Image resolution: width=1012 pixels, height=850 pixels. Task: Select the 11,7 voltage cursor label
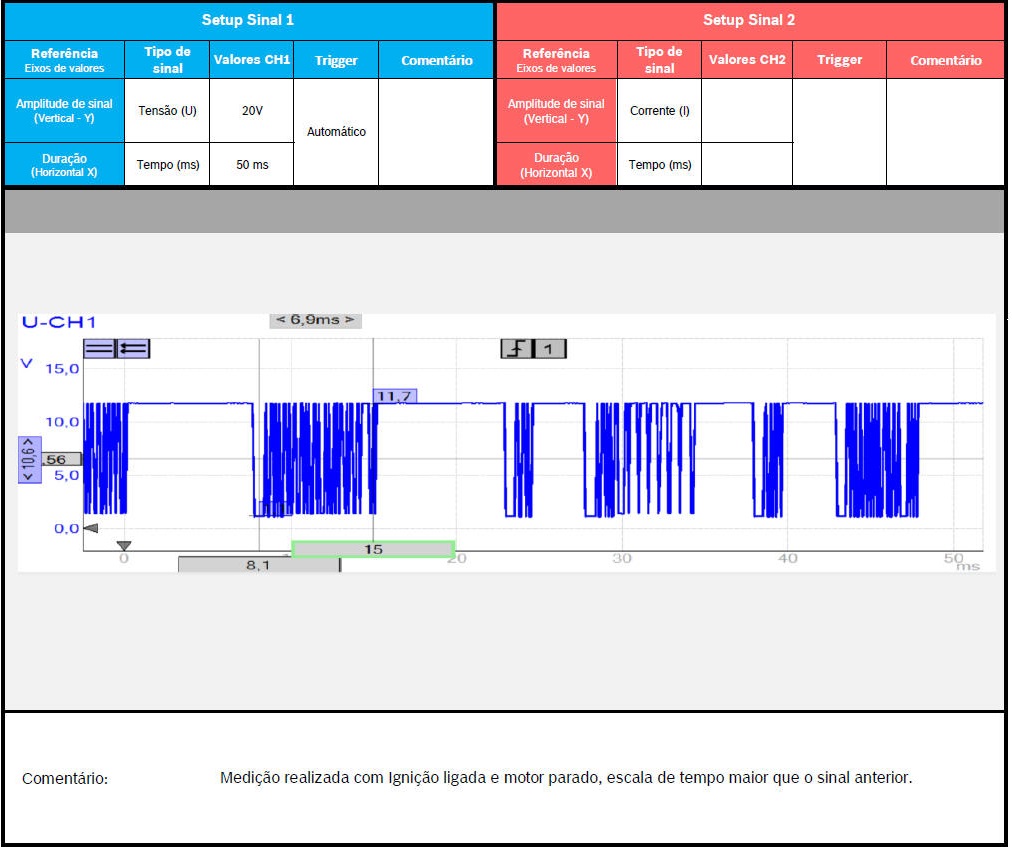pyautogui.click(x=394, y=396)
